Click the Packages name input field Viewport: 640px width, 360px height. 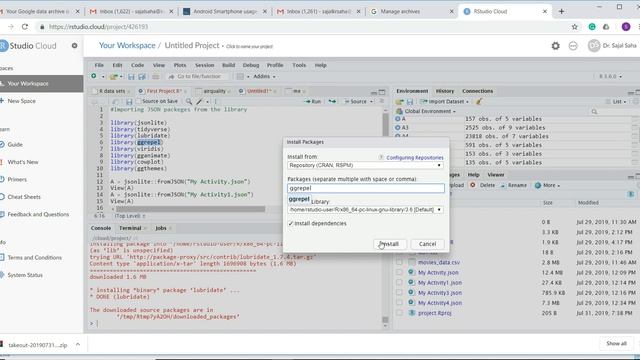tap(366, 188)
